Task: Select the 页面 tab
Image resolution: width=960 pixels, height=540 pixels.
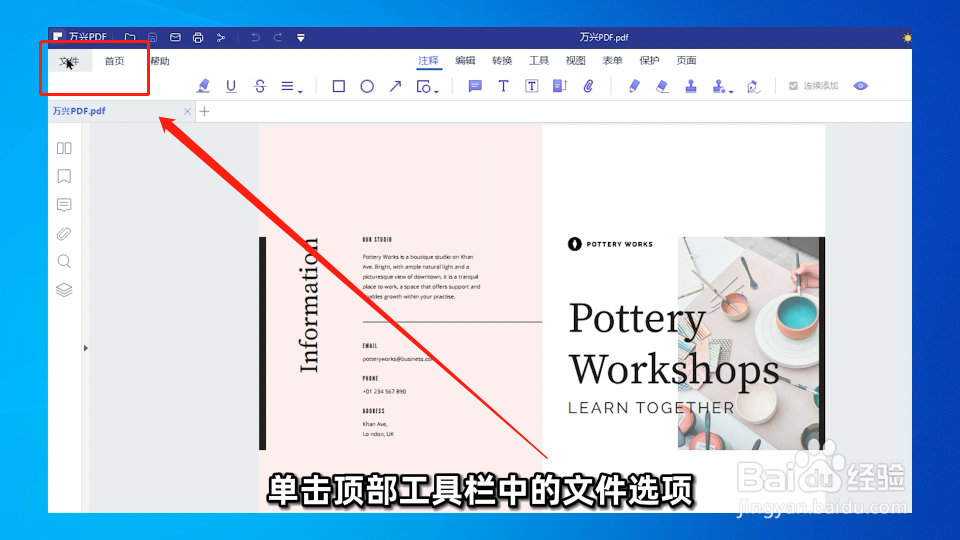Action: click(x=686, y=61)
